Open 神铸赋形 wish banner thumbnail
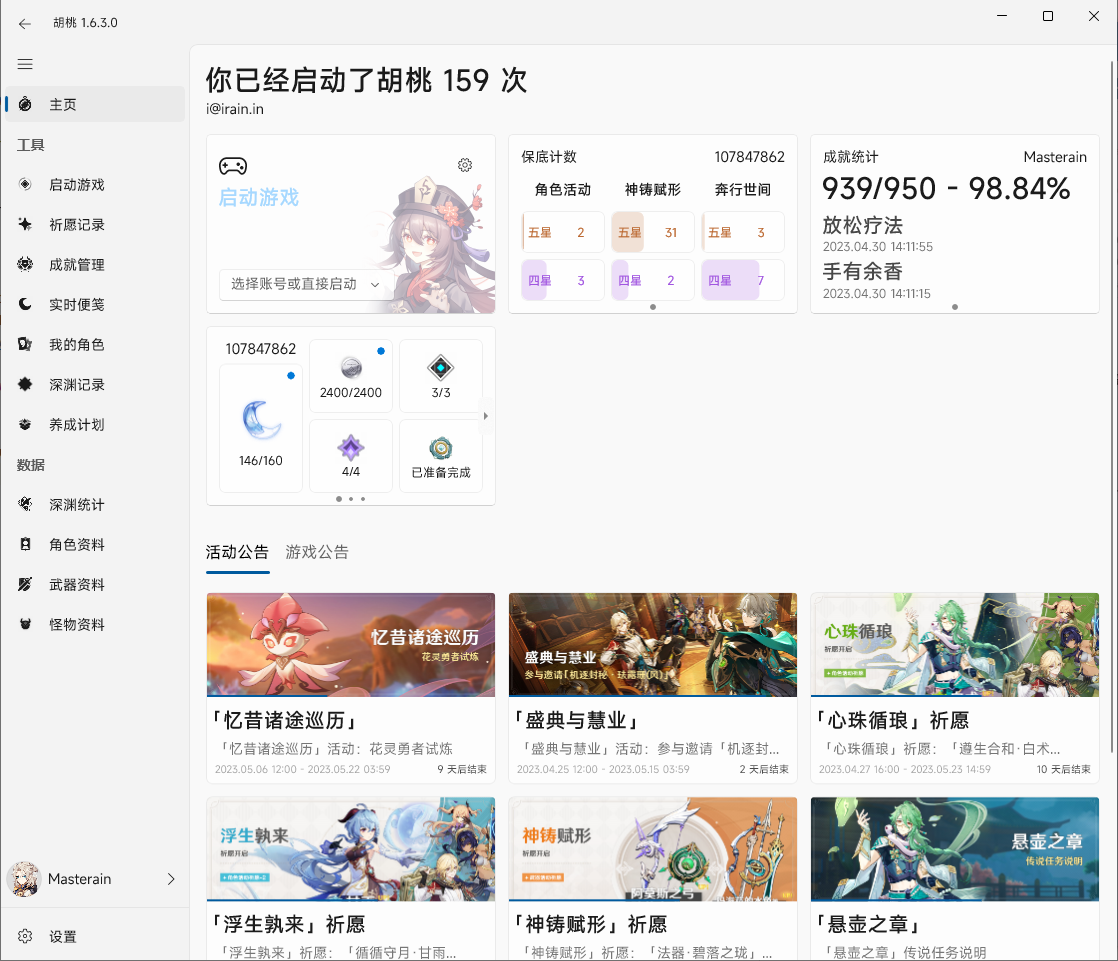Viewport: 1118px width, 961px height. tap(652, 849)
